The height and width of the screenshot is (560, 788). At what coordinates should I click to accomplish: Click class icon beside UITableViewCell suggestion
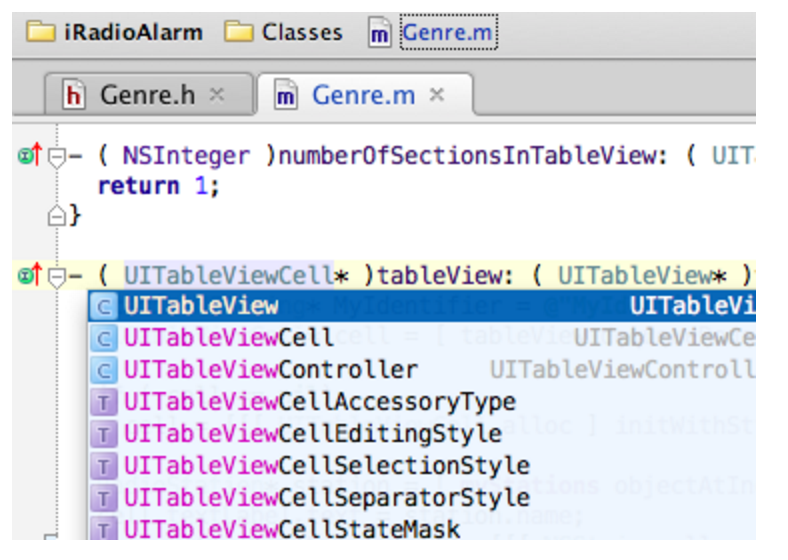click(104, 338)
